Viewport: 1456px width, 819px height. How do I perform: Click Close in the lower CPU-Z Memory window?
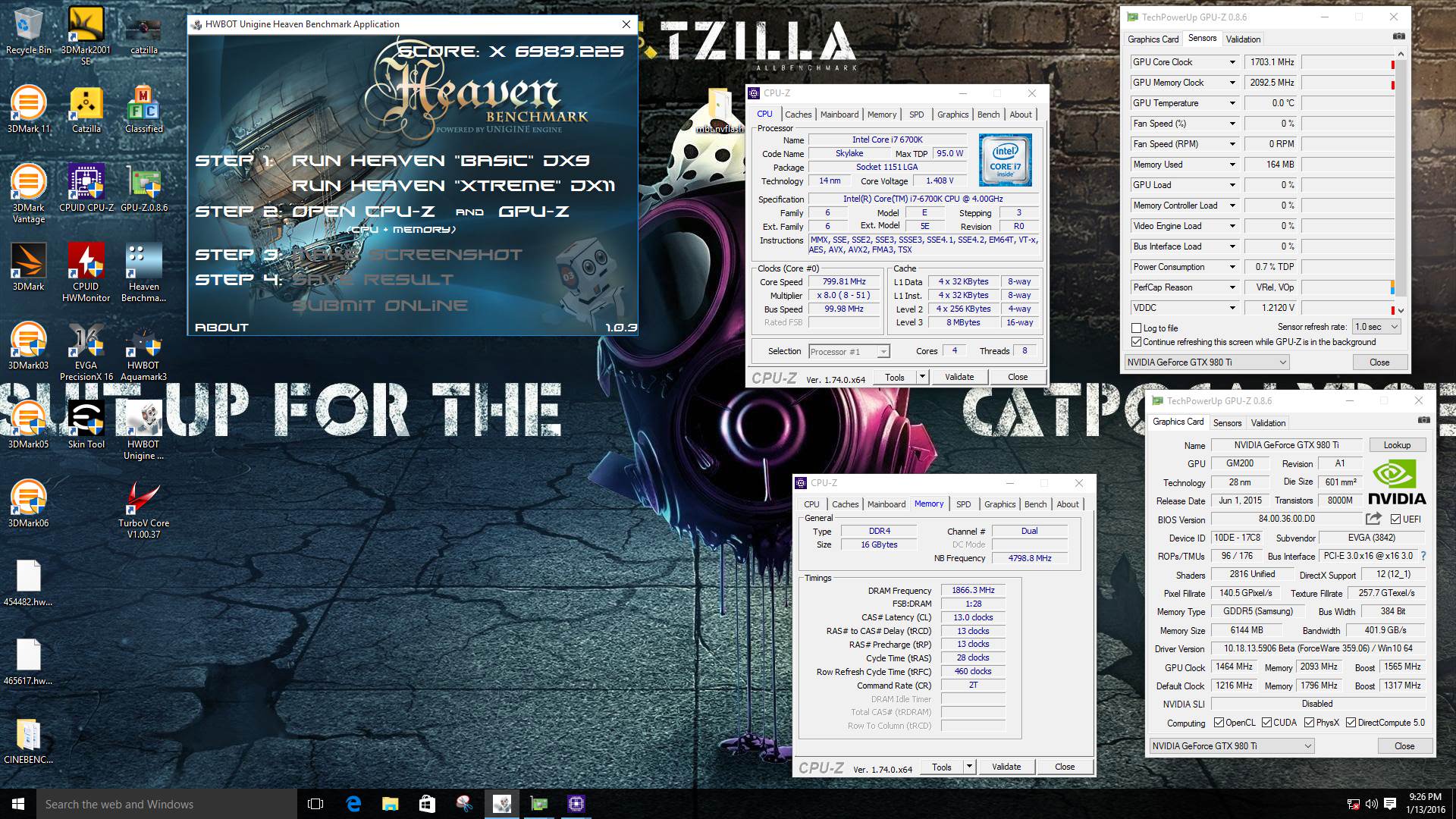(1065, 767)
